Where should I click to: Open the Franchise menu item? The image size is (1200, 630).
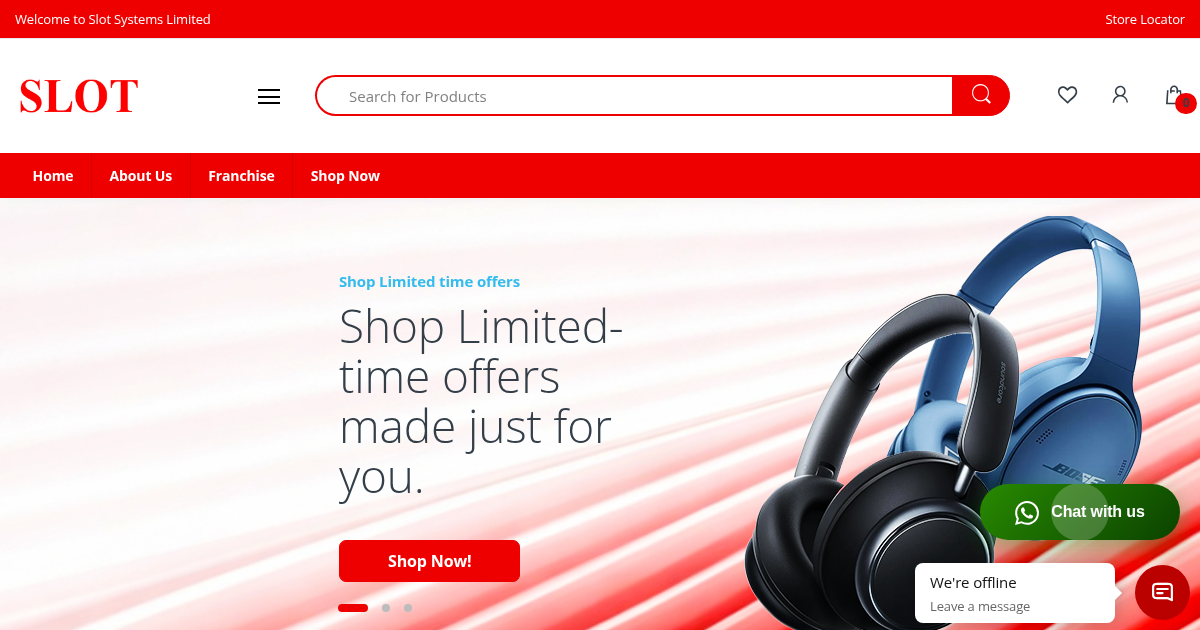click(241, 176)
